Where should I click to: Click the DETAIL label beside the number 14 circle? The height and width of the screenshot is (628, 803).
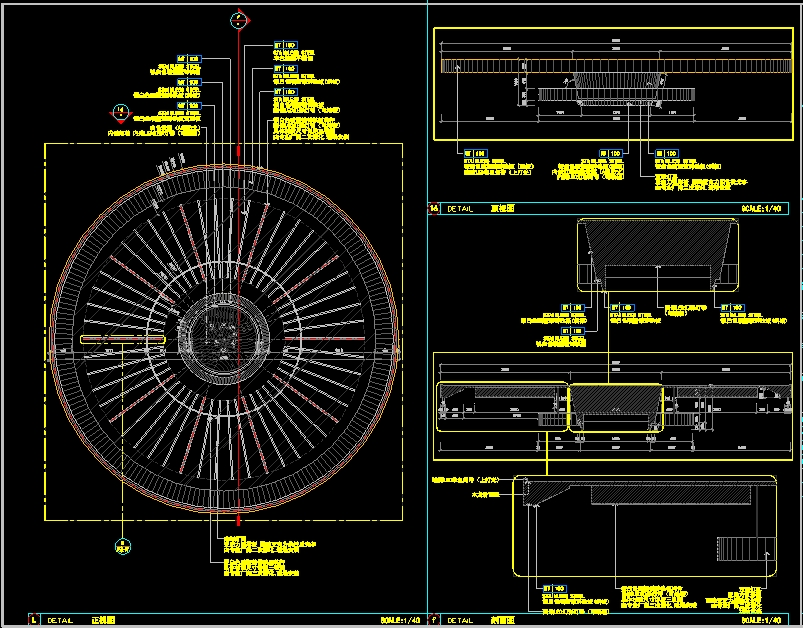click(x=459, y=209)
